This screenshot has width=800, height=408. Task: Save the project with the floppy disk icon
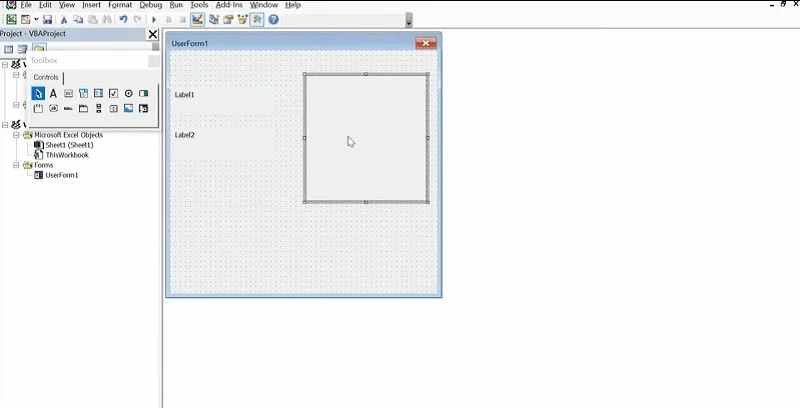click(47, 19)
